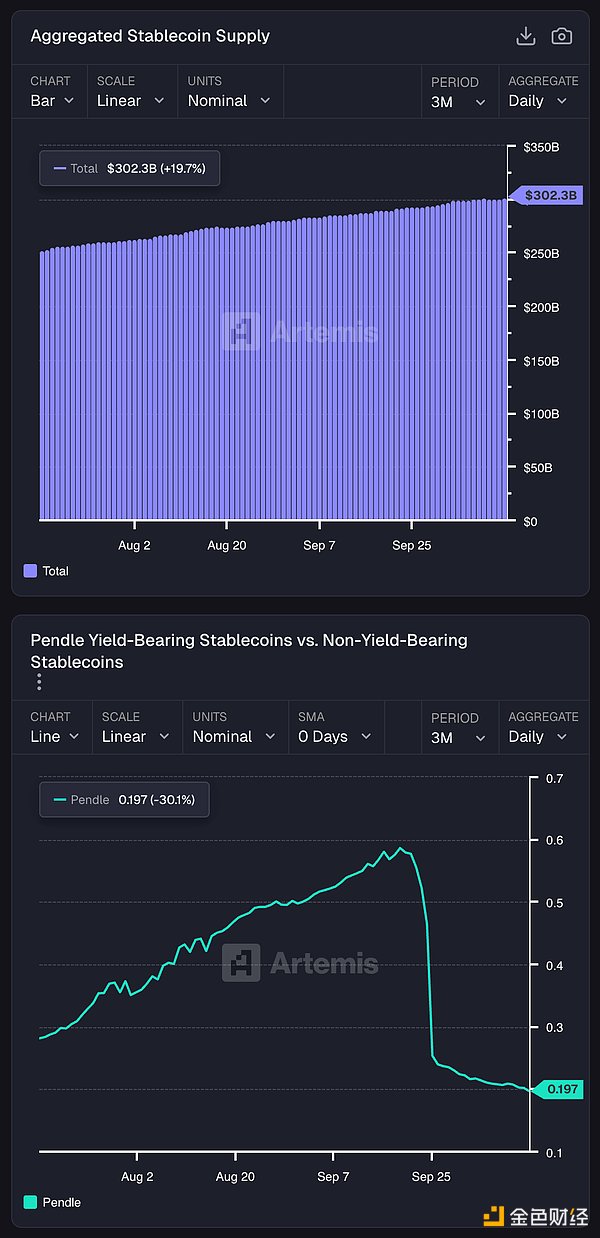Take a snapshot with the camera icon

coord(562,36)
